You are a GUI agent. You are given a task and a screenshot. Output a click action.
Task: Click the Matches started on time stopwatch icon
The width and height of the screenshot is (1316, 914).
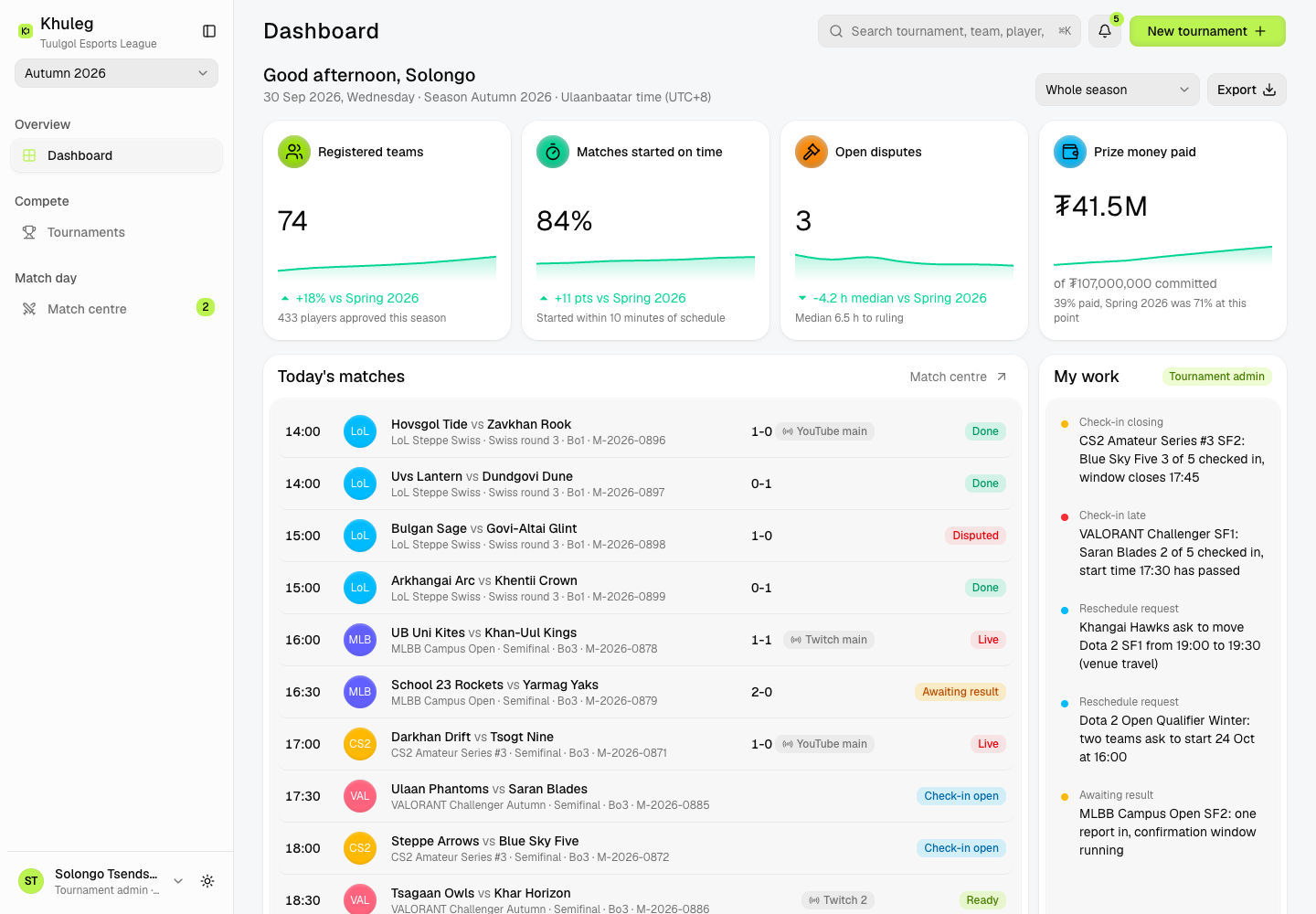tap(553, 152)
